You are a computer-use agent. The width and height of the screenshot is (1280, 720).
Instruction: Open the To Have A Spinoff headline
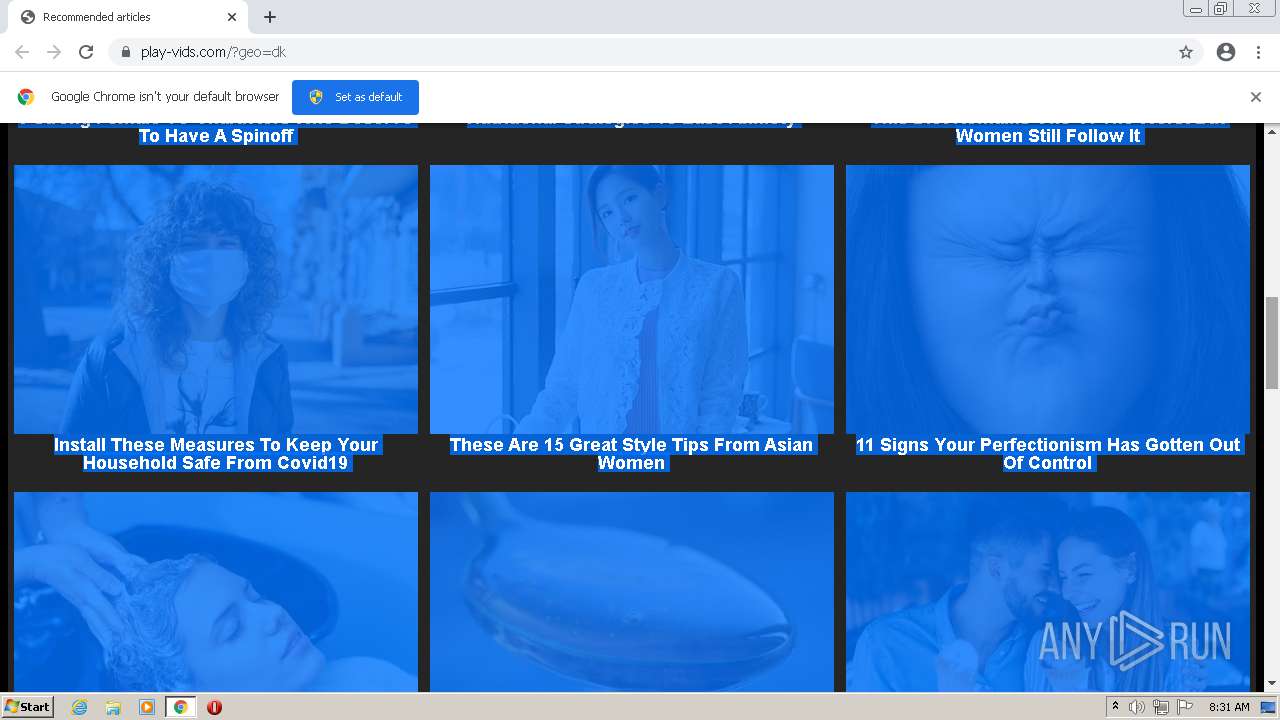coord(216,136)
